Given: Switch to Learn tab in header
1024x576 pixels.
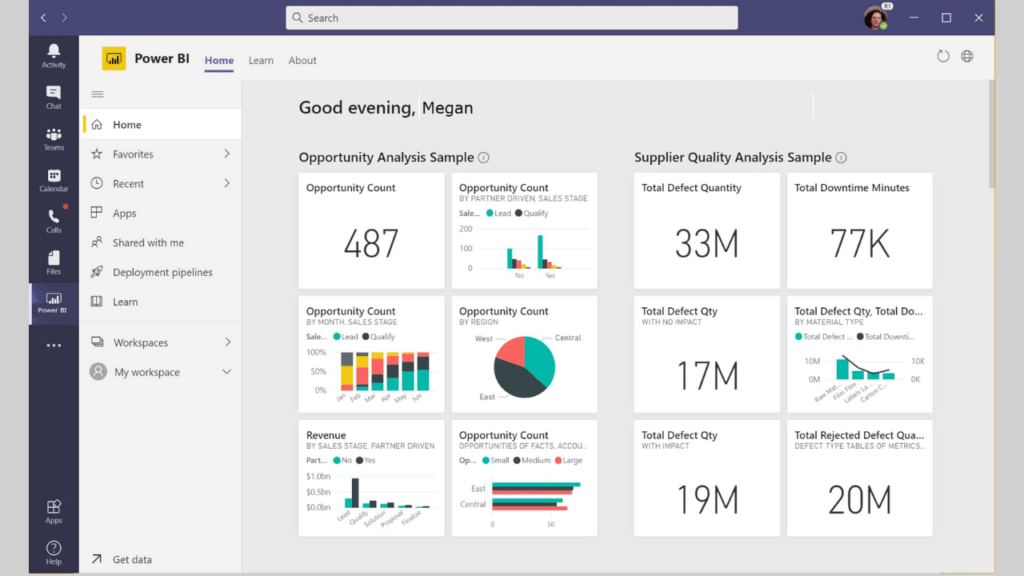Looking at the screenshot, I should coord(261,60).
